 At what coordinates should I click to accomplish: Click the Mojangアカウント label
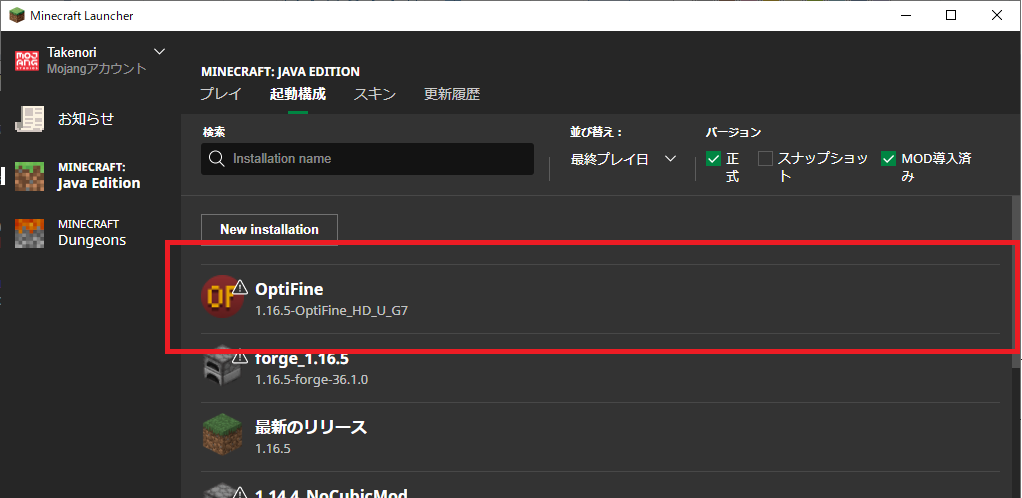(x=97, y=68)
